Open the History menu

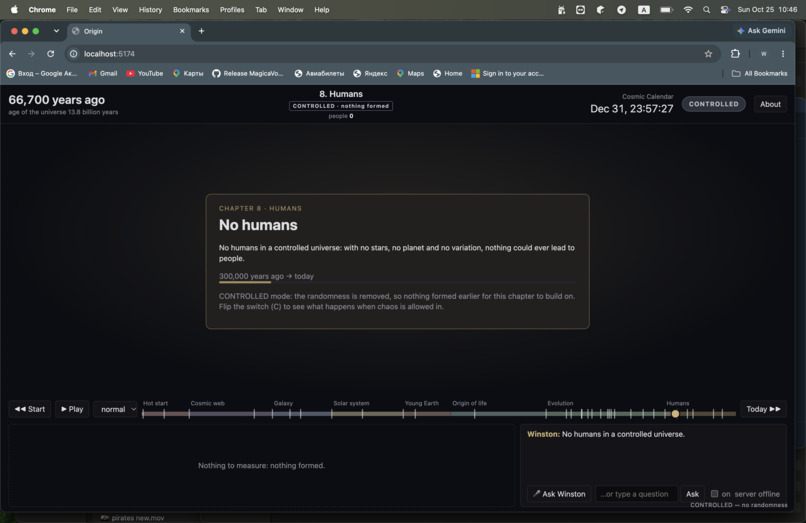pyautogui.click(x=150, y=10)
